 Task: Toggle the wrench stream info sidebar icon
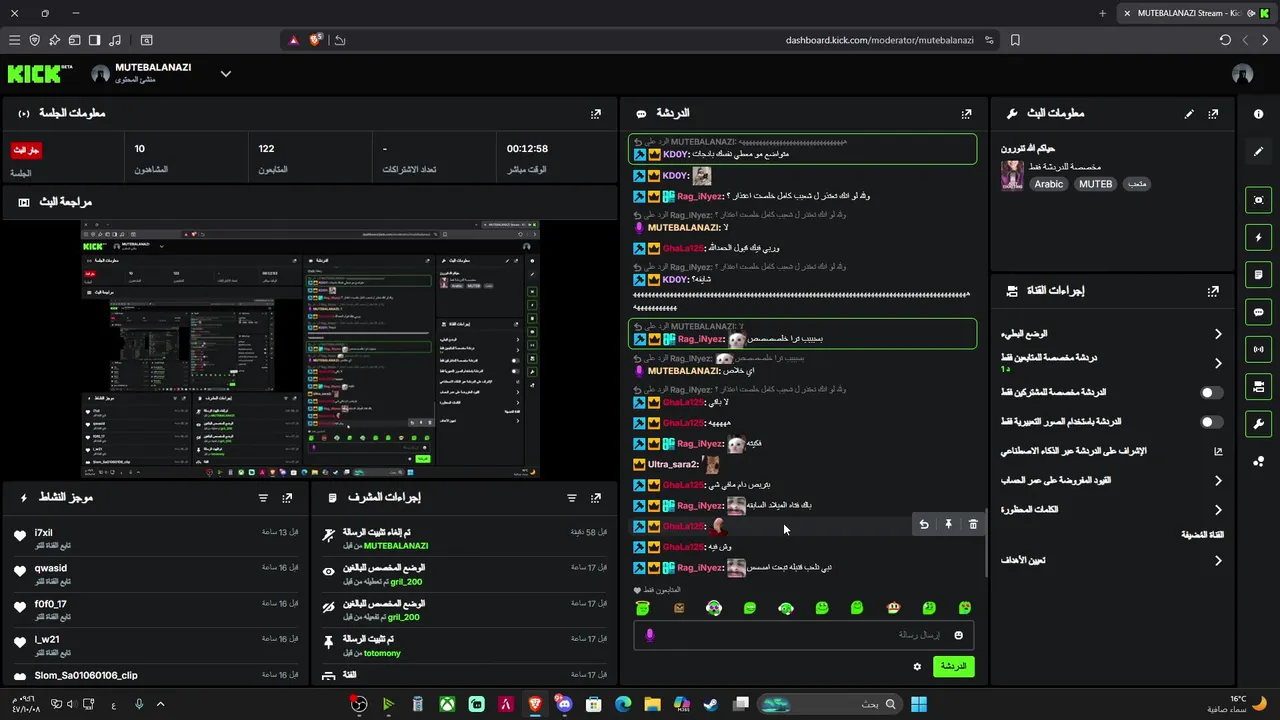point(1258,424)
